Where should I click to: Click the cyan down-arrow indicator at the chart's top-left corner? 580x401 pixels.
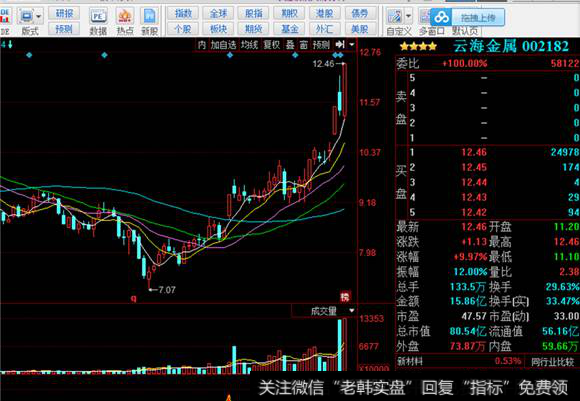click(x=10, y=45)
